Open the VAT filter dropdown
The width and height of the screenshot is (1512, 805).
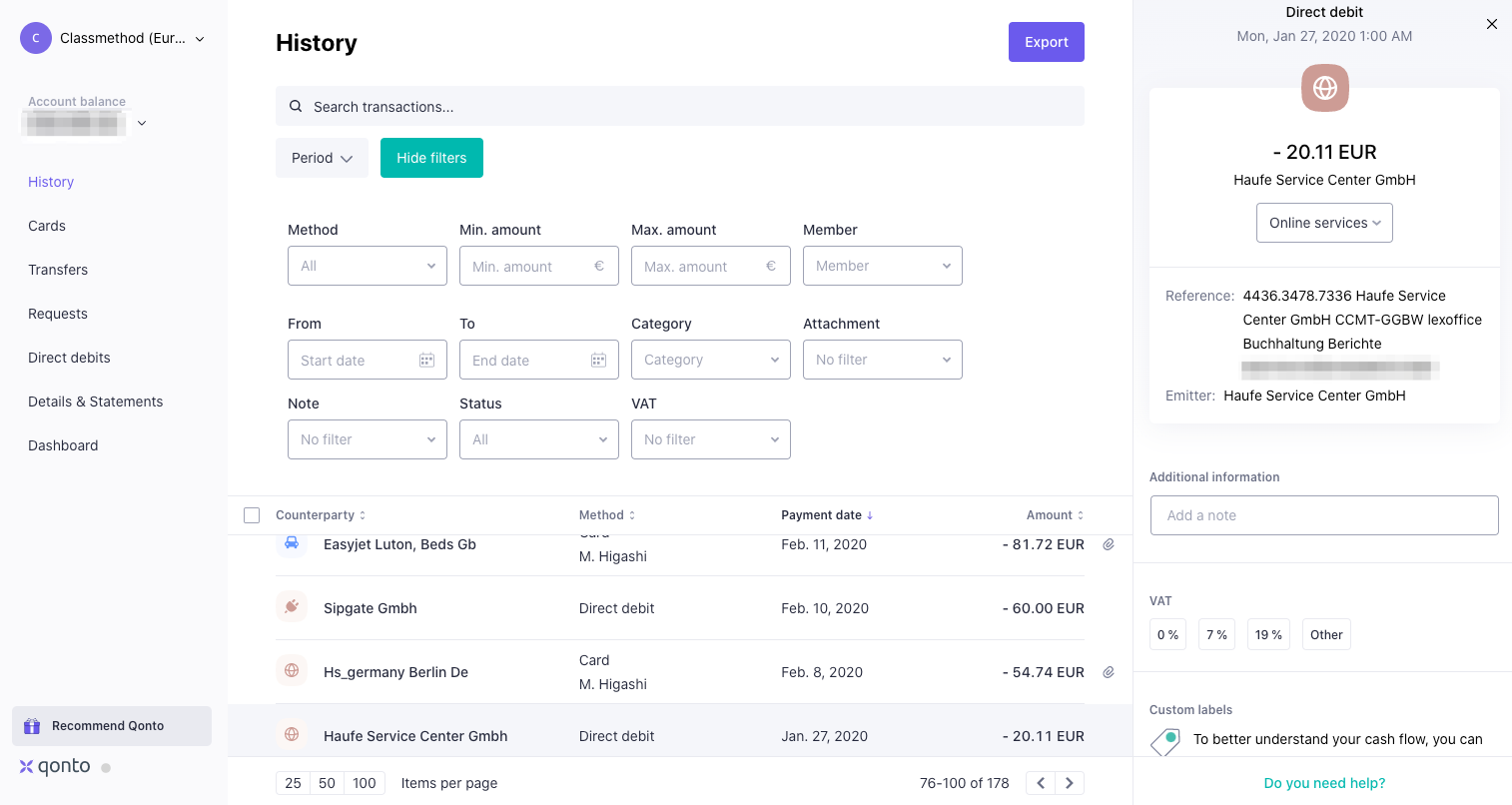click(x=711, y=439)
